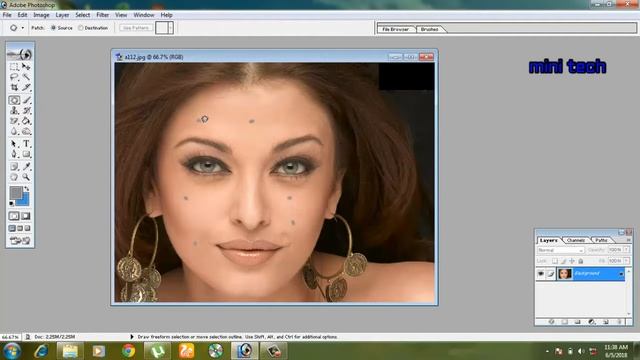Image resolution: width=640 pixels, height=360 pixels.
Task: Swap foreground and background colors
Action: tap(27, 189)
